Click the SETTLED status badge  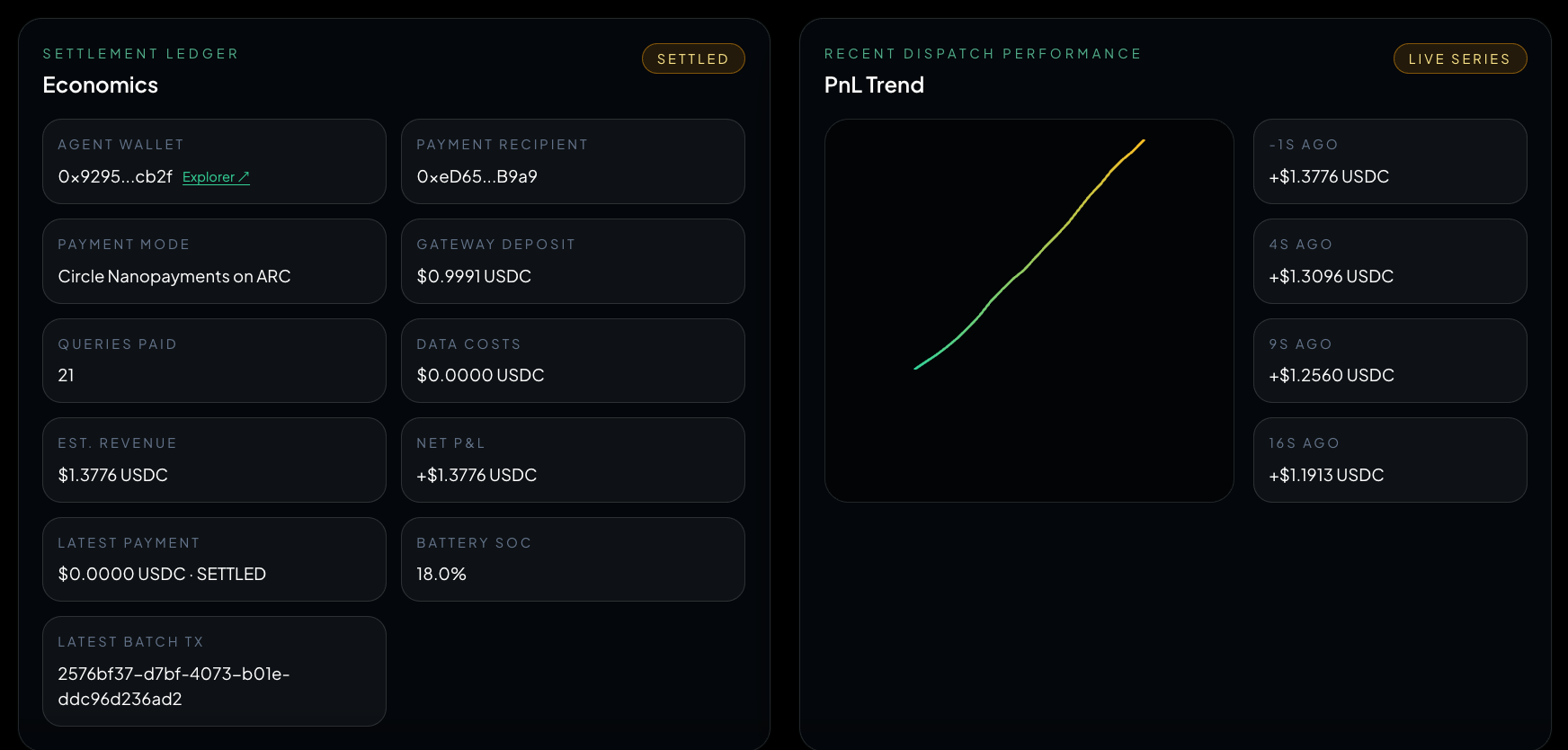pyautogui.click(x=693, y=58)
